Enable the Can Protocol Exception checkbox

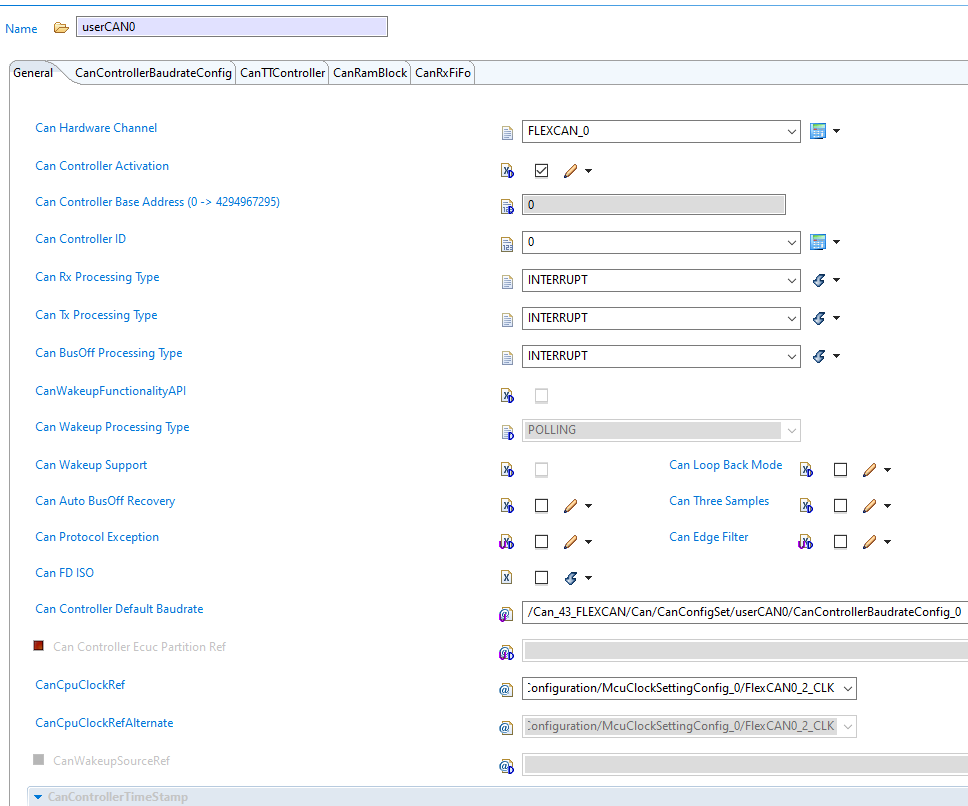(541, 542)
